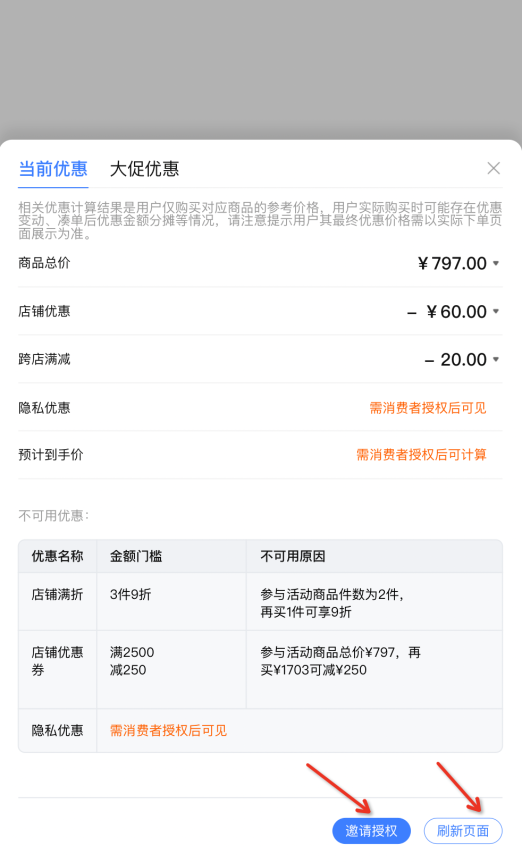Click the gray overlay above the panel

click(261, 69)
